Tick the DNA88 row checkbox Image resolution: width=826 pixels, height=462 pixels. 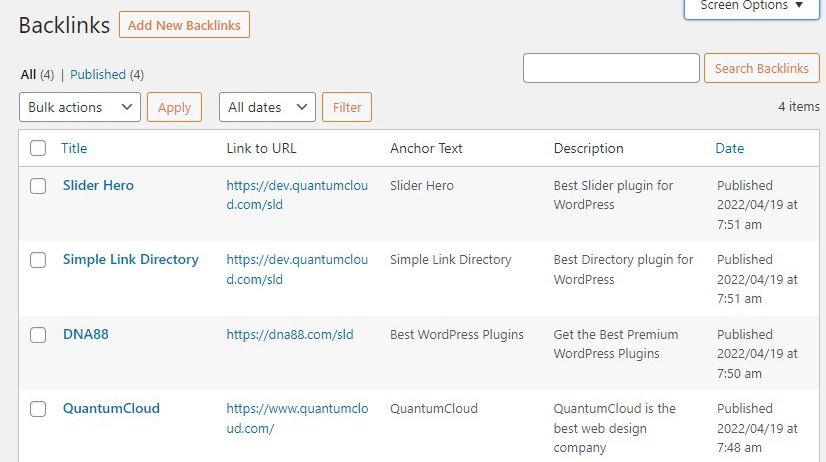(x=38, y=335)
